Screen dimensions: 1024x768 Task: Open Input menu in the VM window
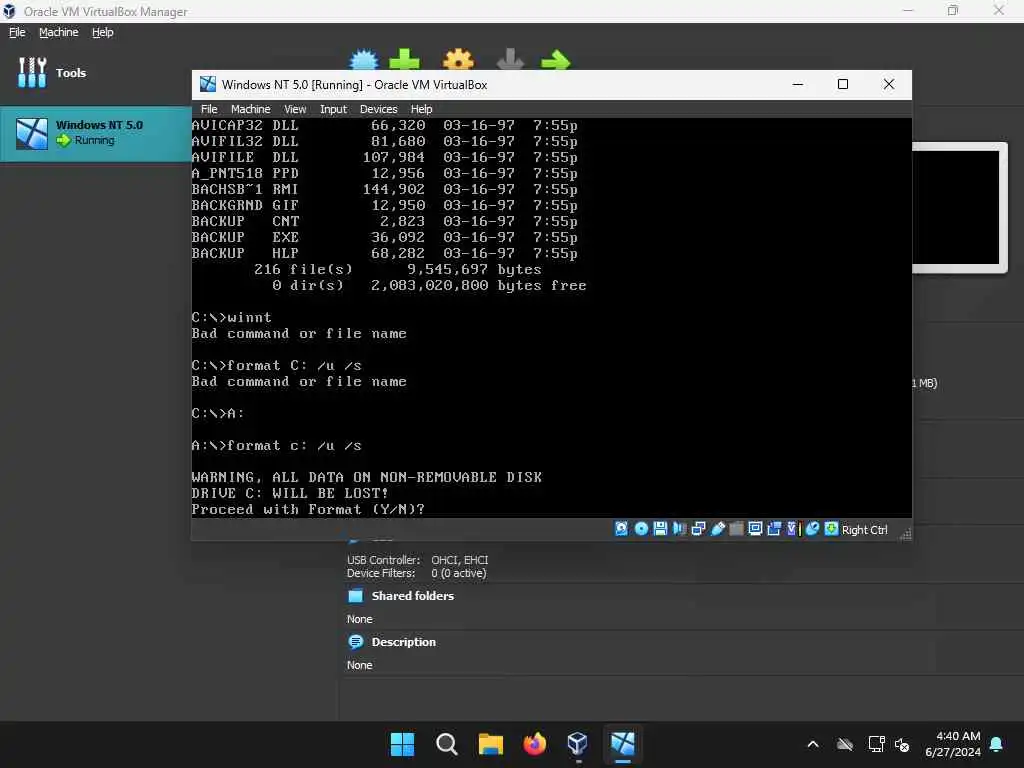333,109
